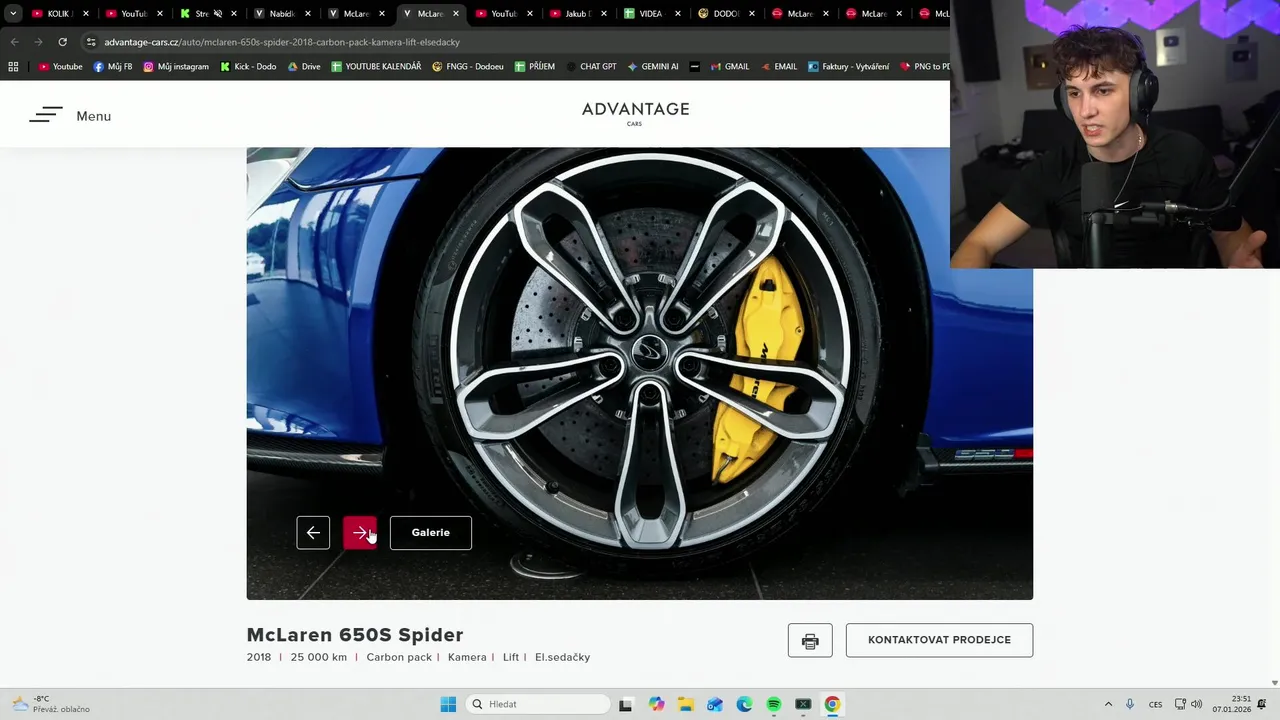
Task: Open the Galerie button
Action: pos(431,532)
